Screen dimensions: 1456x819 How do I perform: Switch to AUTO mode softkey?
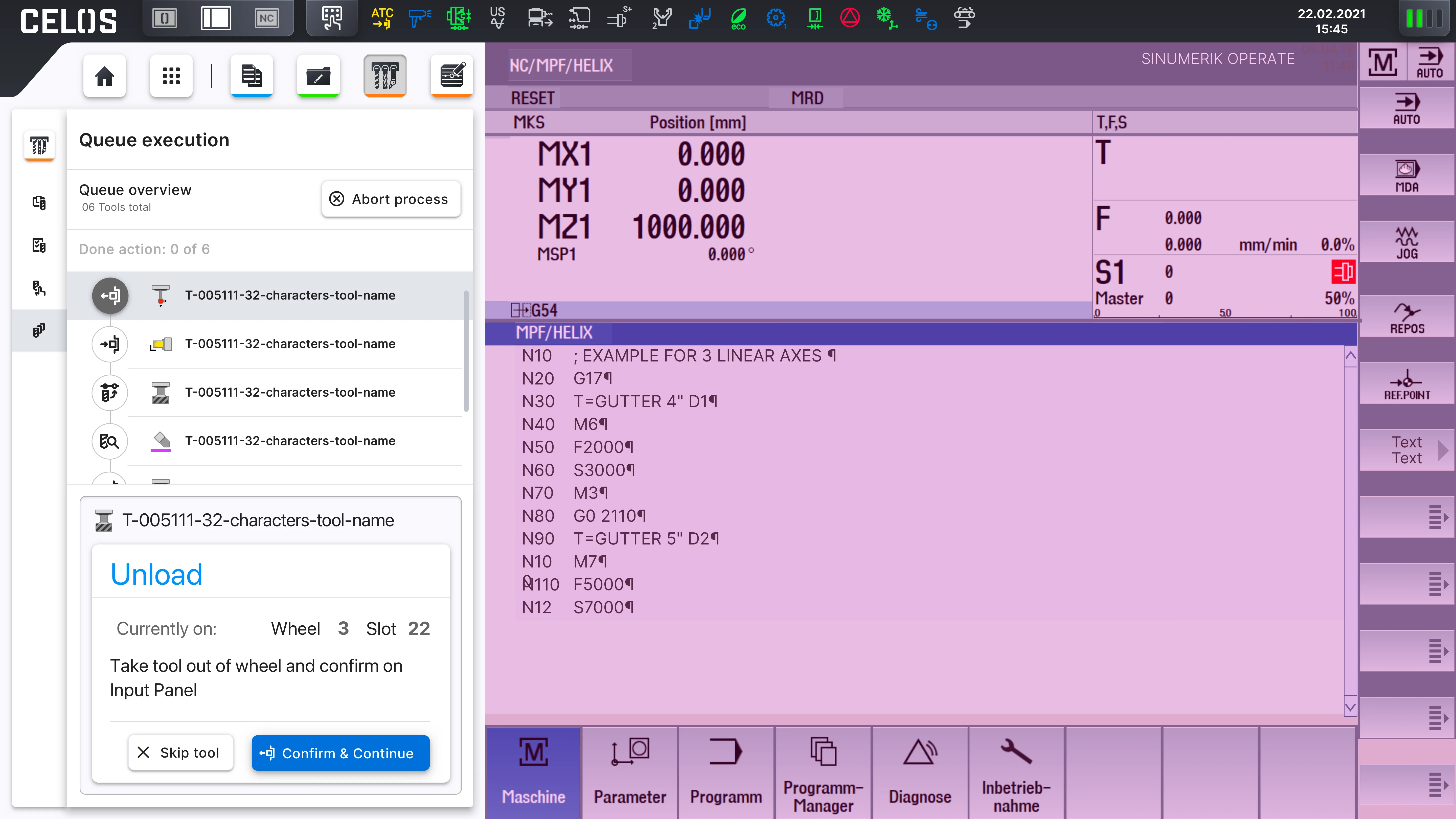tap(1406, 108)
